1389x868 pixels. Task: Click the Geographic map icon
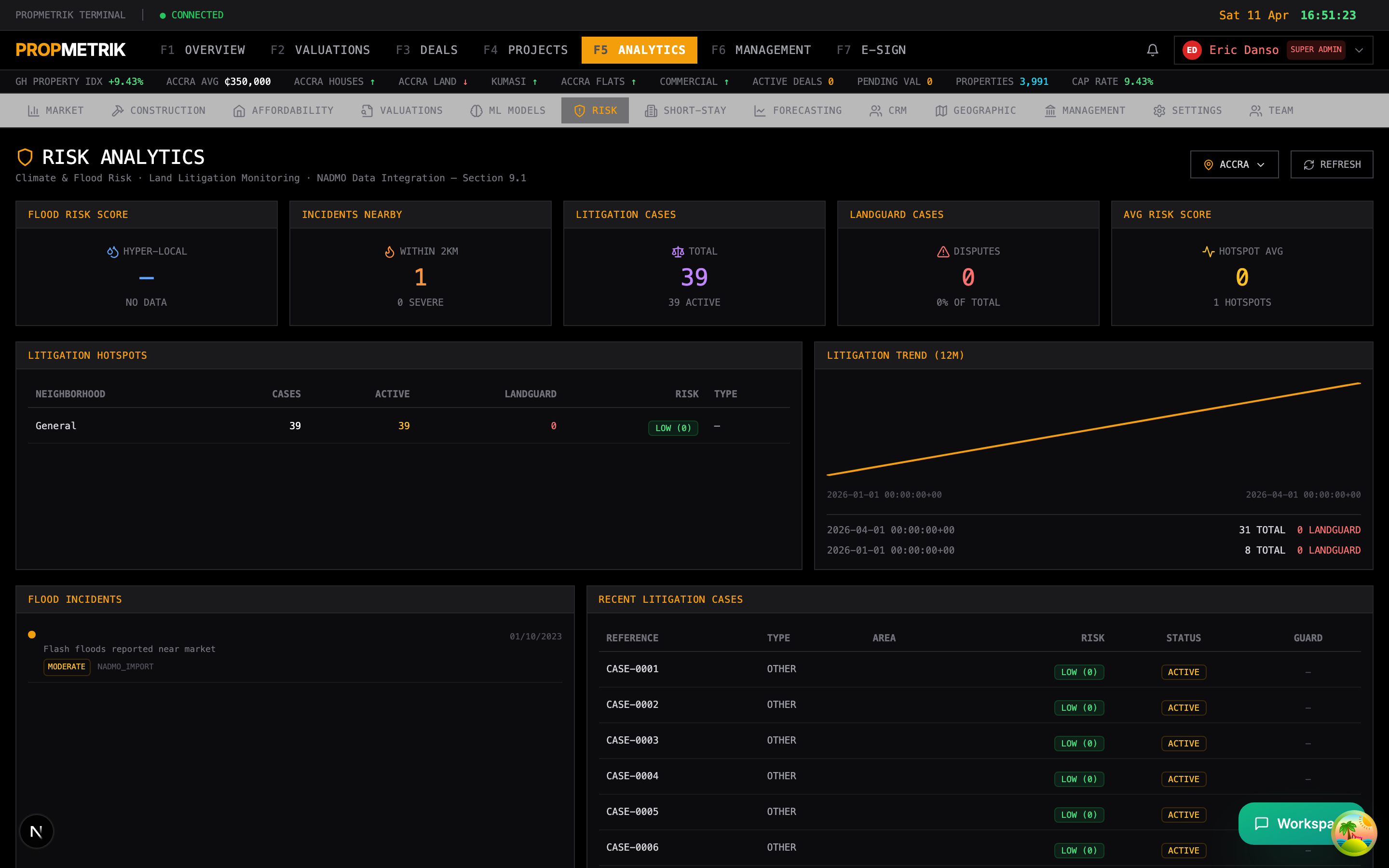[x=941, y=111]
